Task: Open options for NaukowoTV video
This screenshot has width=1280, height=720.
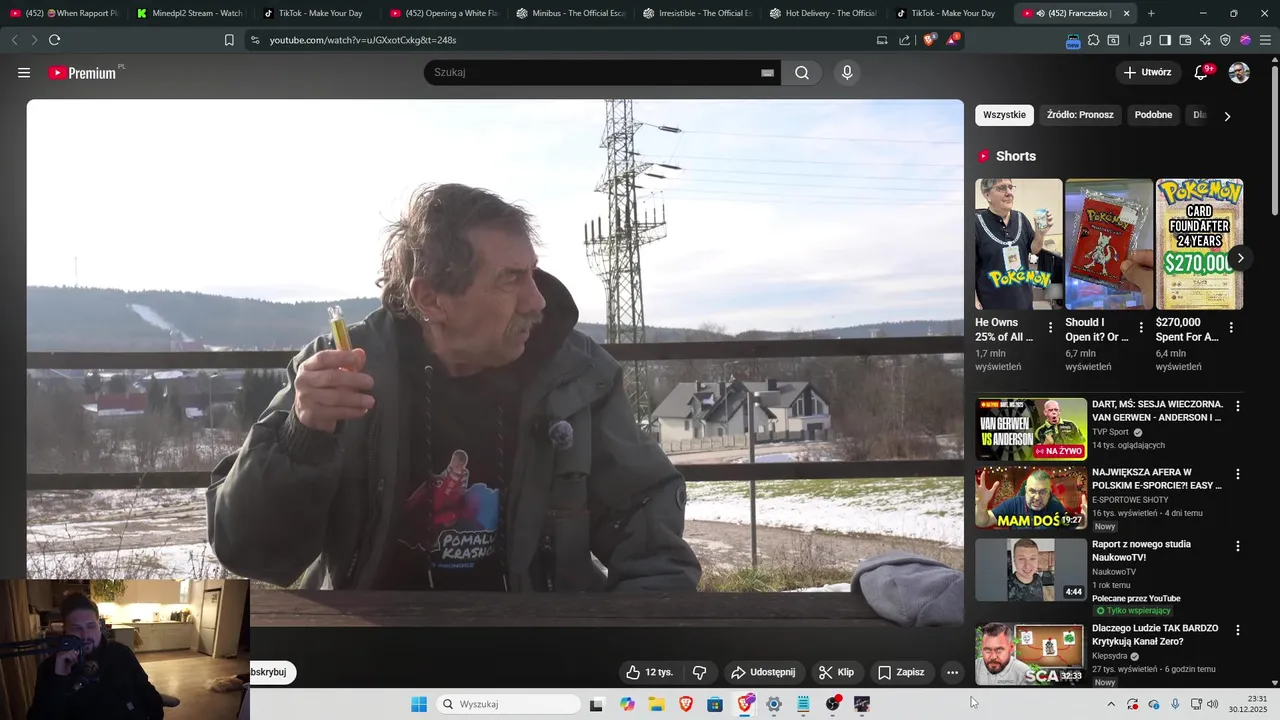Action: click(1238, 546)
